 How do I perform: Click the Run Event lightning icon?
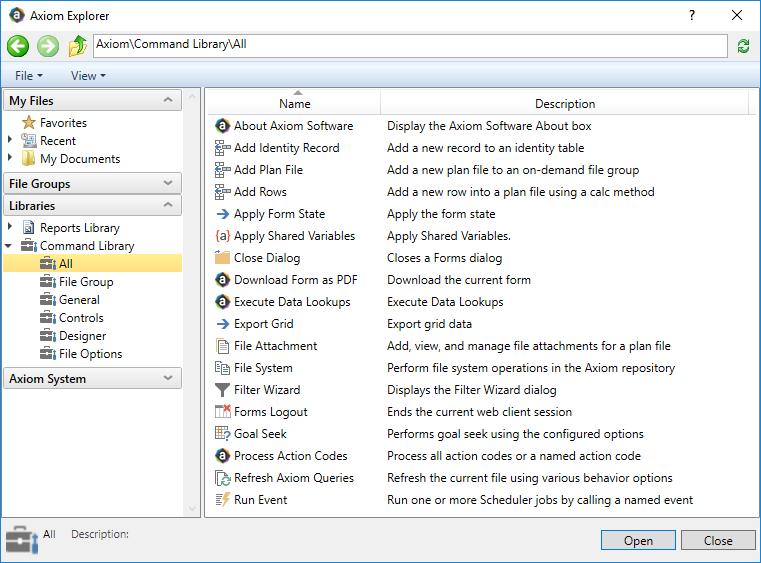click(x=223, y=500)
